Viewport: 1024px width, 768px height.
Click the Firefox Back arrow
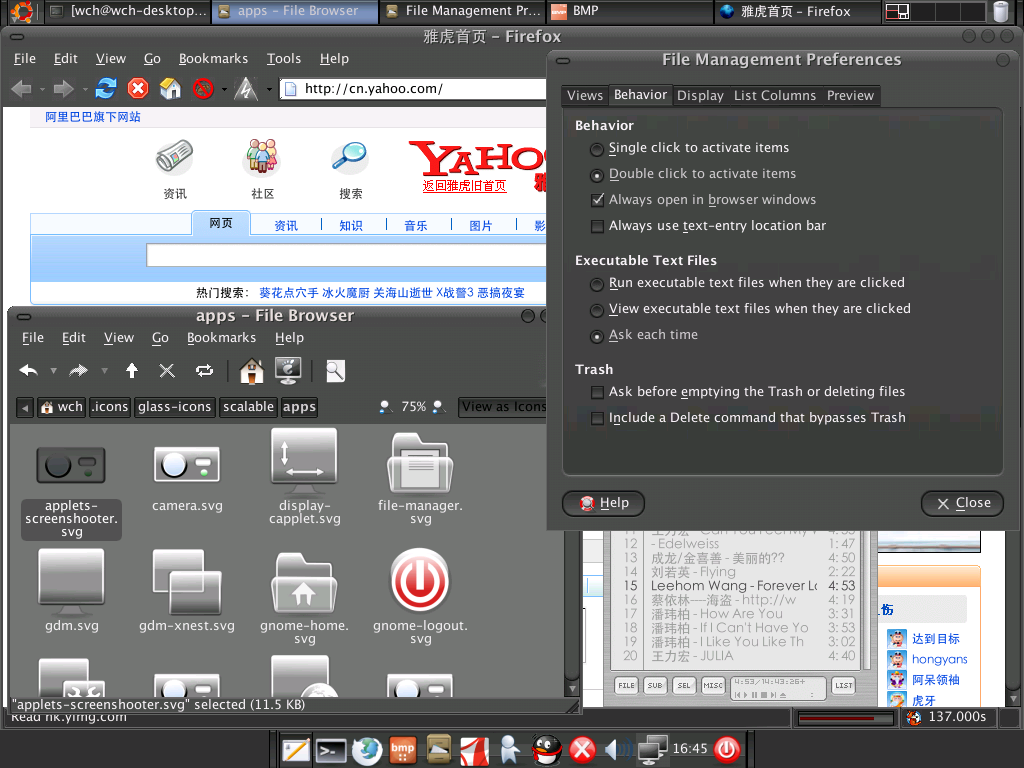point(22,88)
